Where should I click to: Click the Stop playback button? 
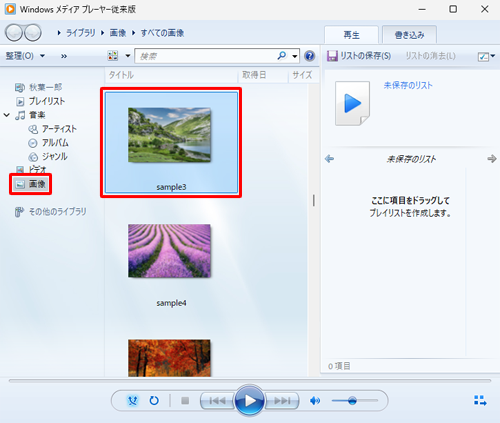click(185, 400)
